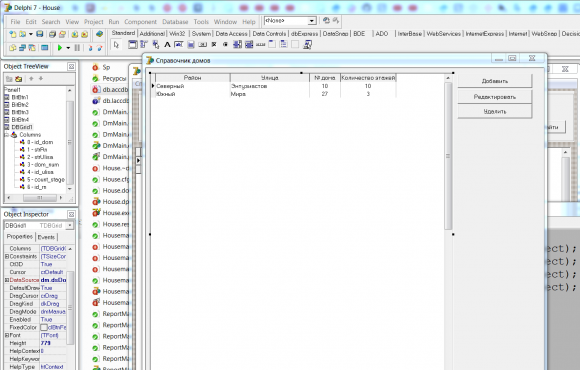580x370 pixels.
Task: Switch to the Data Controls palette tab
Action: 269,34
